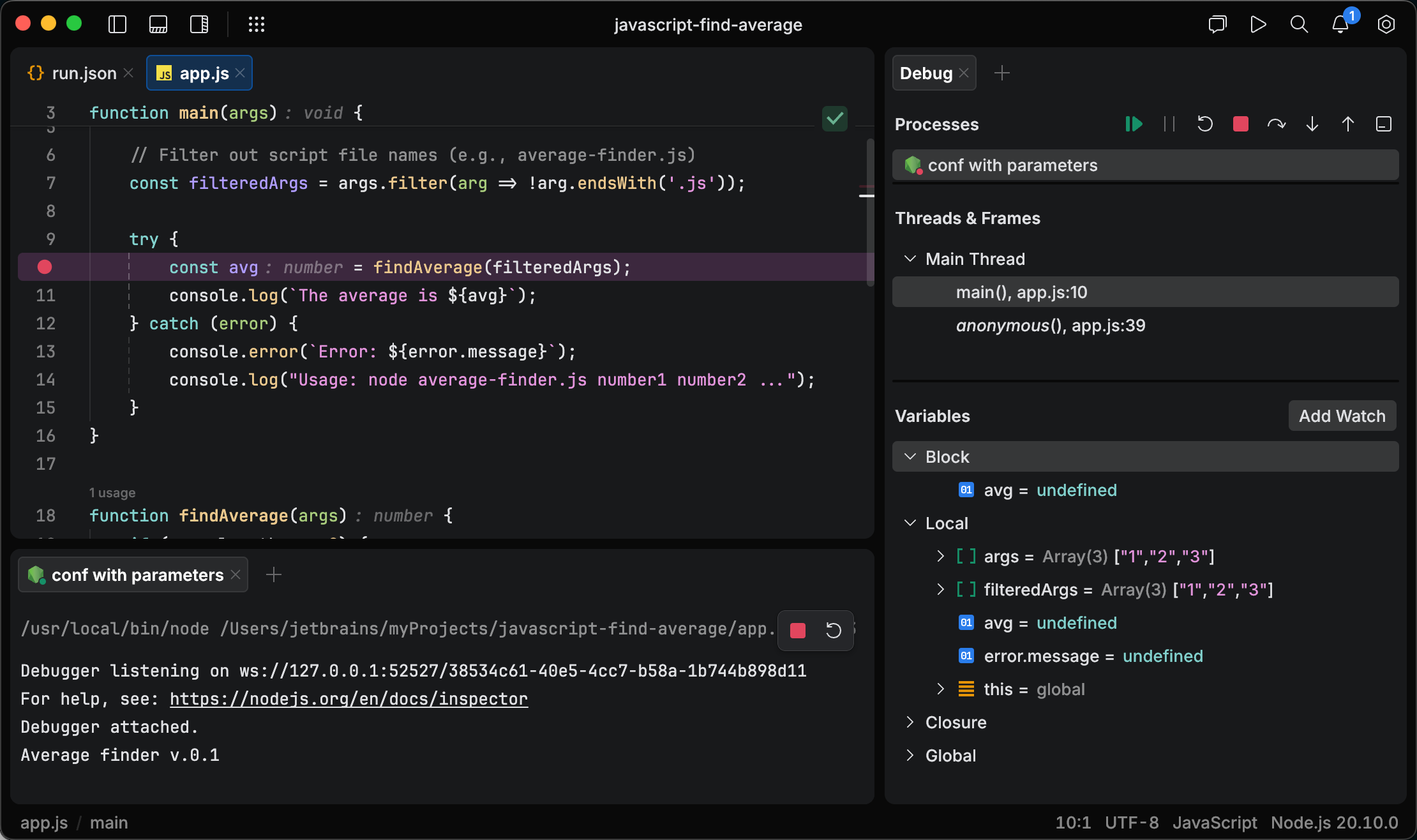1417x840 pixels.
Task: Select the Debug panel tab
Action: pos(925,73)
